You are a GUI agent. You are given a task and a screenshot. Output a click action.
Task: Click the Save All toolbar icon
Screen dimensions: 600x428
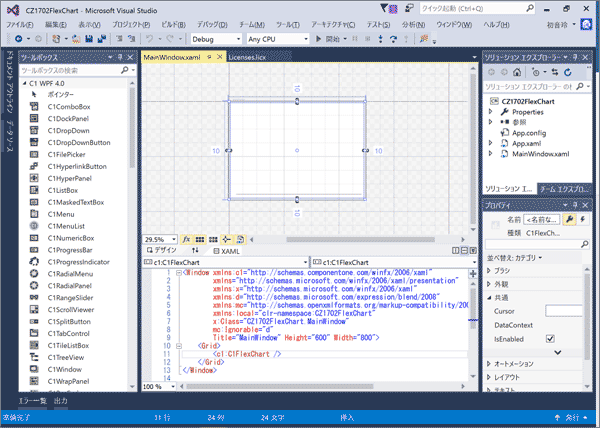[102, 39]
